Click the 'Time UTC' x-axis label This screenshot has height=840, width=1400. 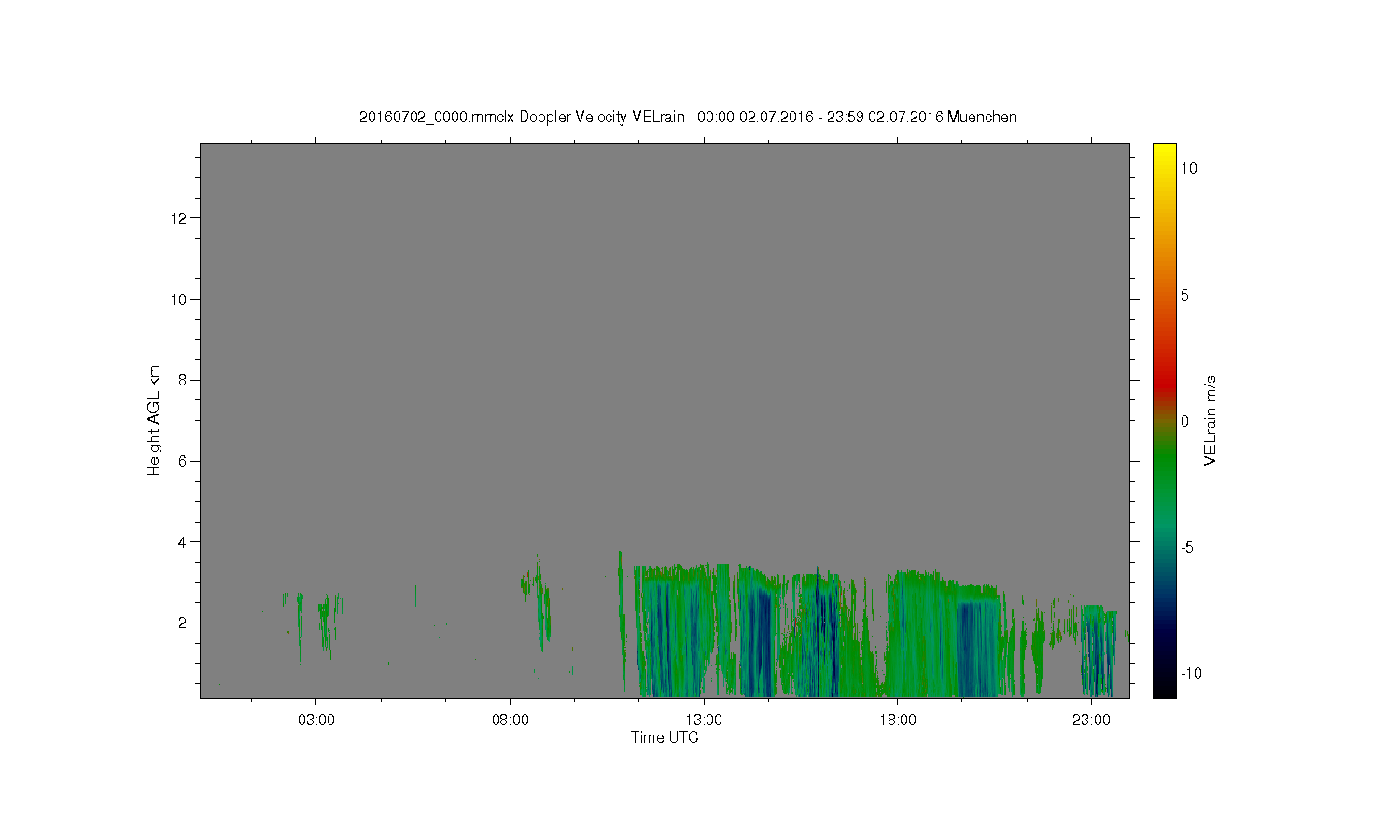tap(664, 737)
